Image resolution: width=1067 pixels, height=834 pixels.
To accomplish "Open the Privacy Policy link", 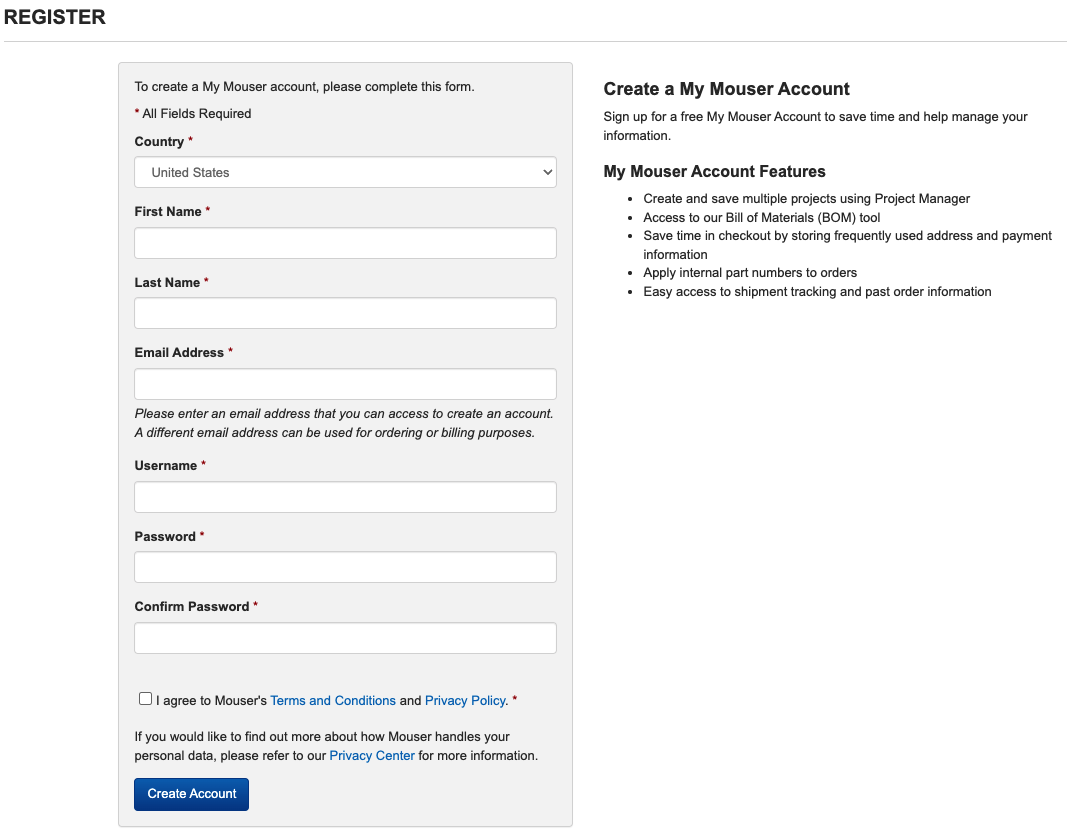I will [x=465, y=701].
